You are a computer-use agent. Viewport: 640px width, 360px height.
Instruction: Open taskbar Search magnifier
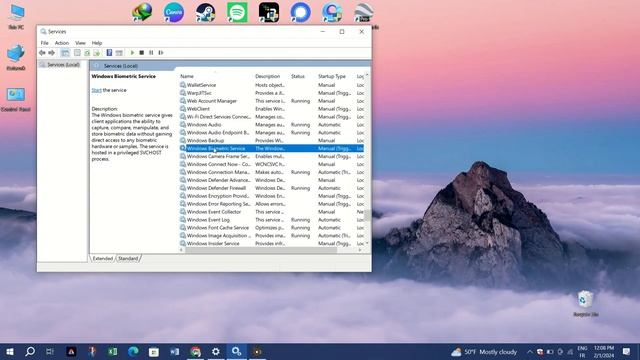(x=30, y=351)
